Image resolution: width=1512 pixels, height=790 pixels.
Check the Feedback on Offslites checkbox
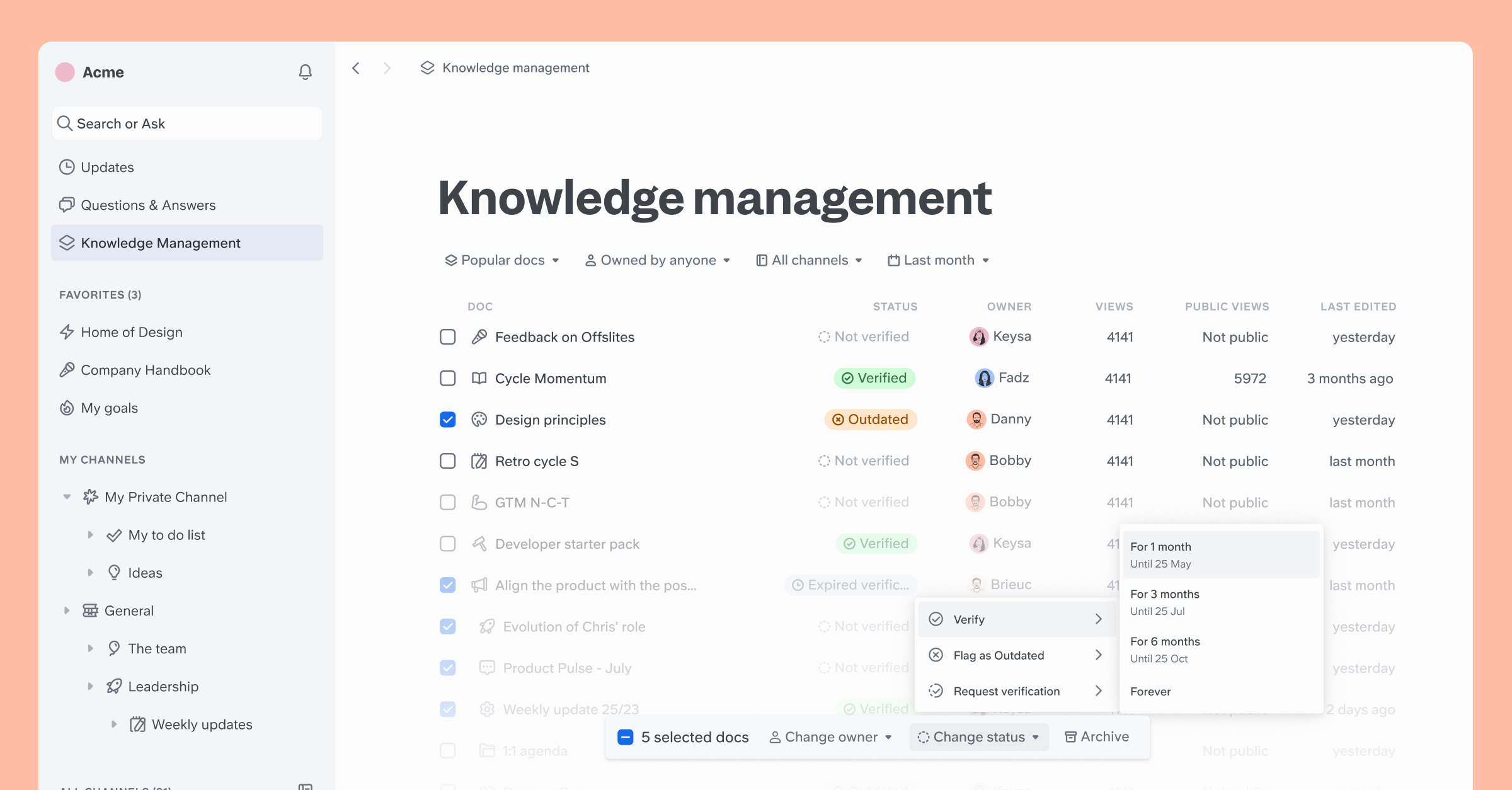(448, 337)
